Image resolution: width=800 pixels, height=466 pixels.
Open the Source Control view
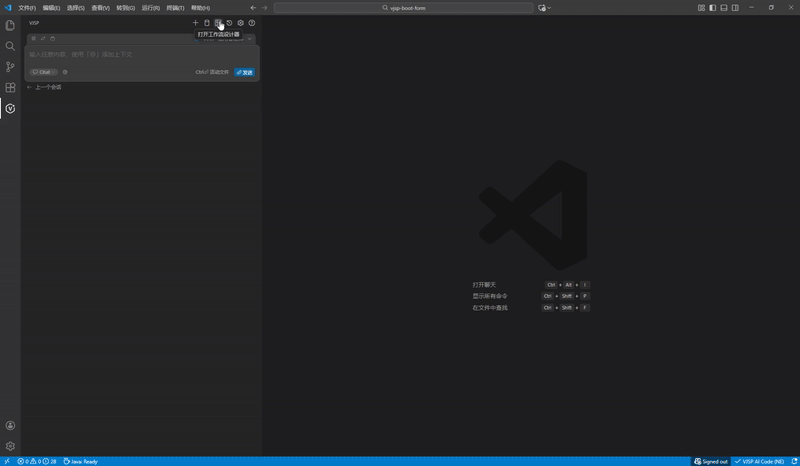pyautogui.click(x=10, y=67)
